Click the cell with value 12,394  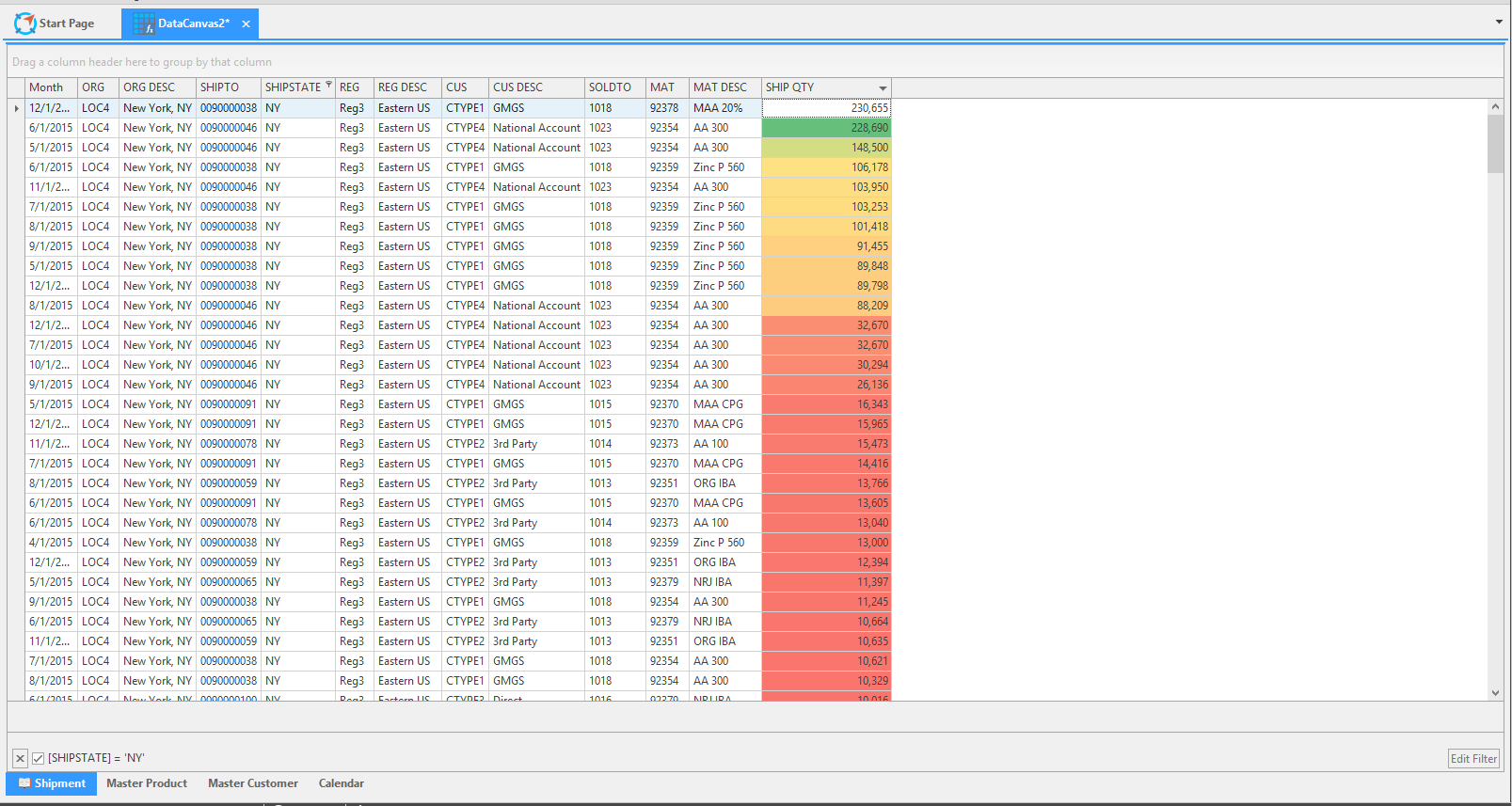[x=826, y=562]
